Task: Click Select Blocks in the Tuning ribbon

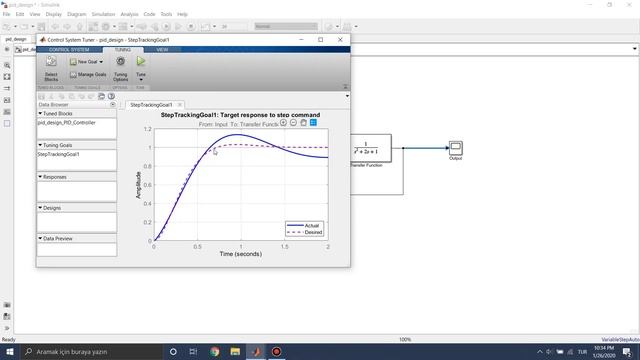Action: pyautogui.click(x=51, y=68)
